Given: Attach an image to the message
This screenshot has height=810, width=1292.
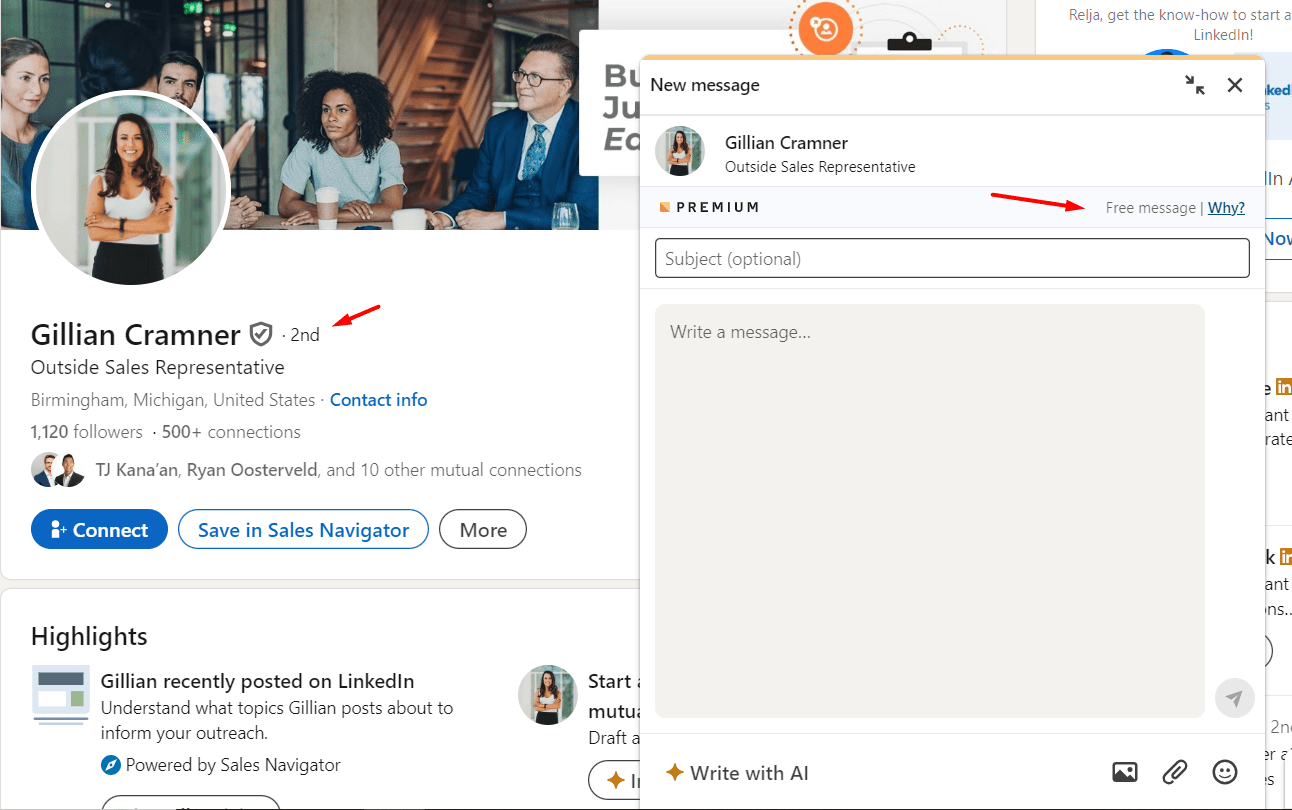Looking at the screenshot, I should click(1125, 772).
